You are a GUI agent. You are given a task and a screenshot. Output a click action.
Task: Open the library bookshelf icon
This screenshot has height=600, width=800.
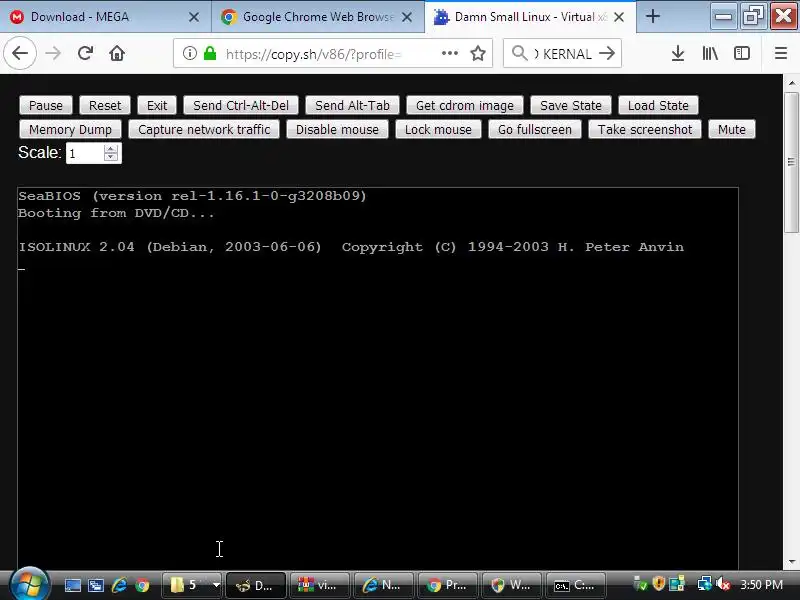tap(710, 53)
